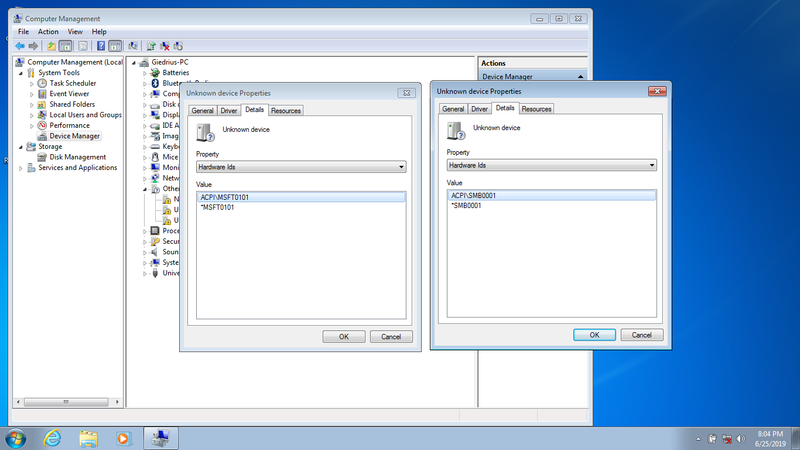
Task: Select Security Devices key icon
Action: [155, 241]
